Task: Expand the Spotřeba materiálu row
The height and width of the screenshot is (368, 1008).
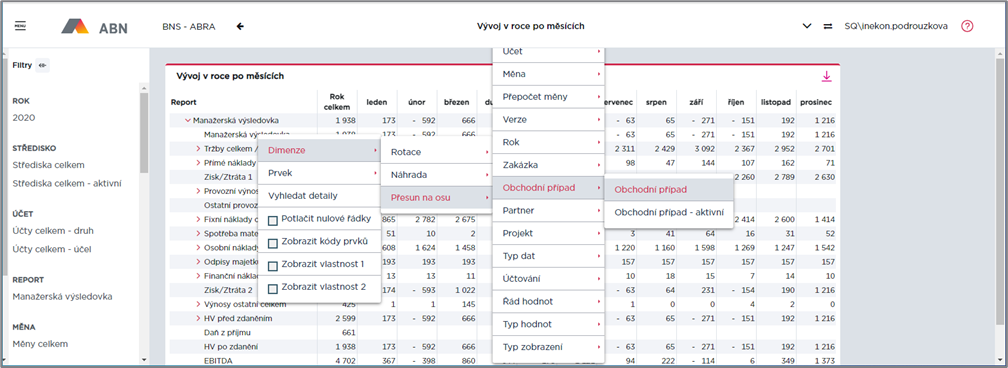Action: click(x=199, y=234)
